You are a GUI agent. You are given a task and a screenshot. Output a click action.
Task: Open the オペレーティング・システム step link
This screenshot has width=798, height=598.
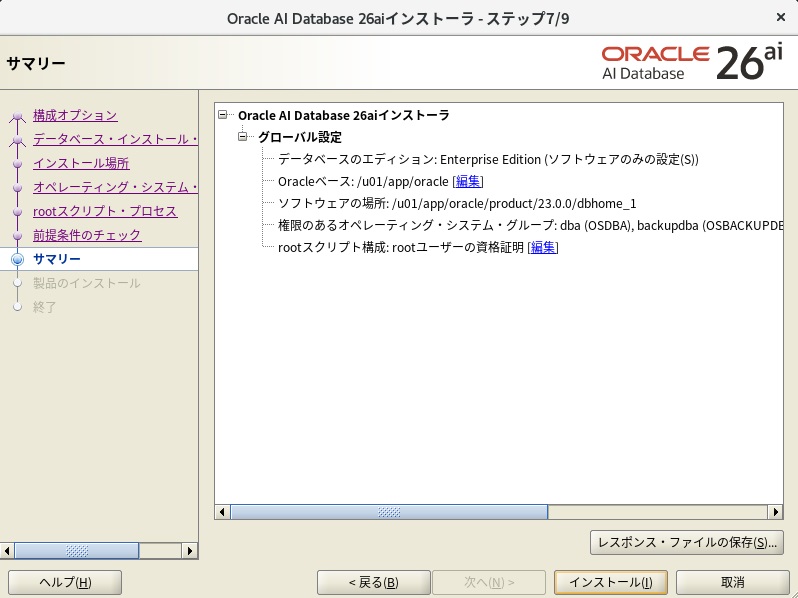[116, 187]
